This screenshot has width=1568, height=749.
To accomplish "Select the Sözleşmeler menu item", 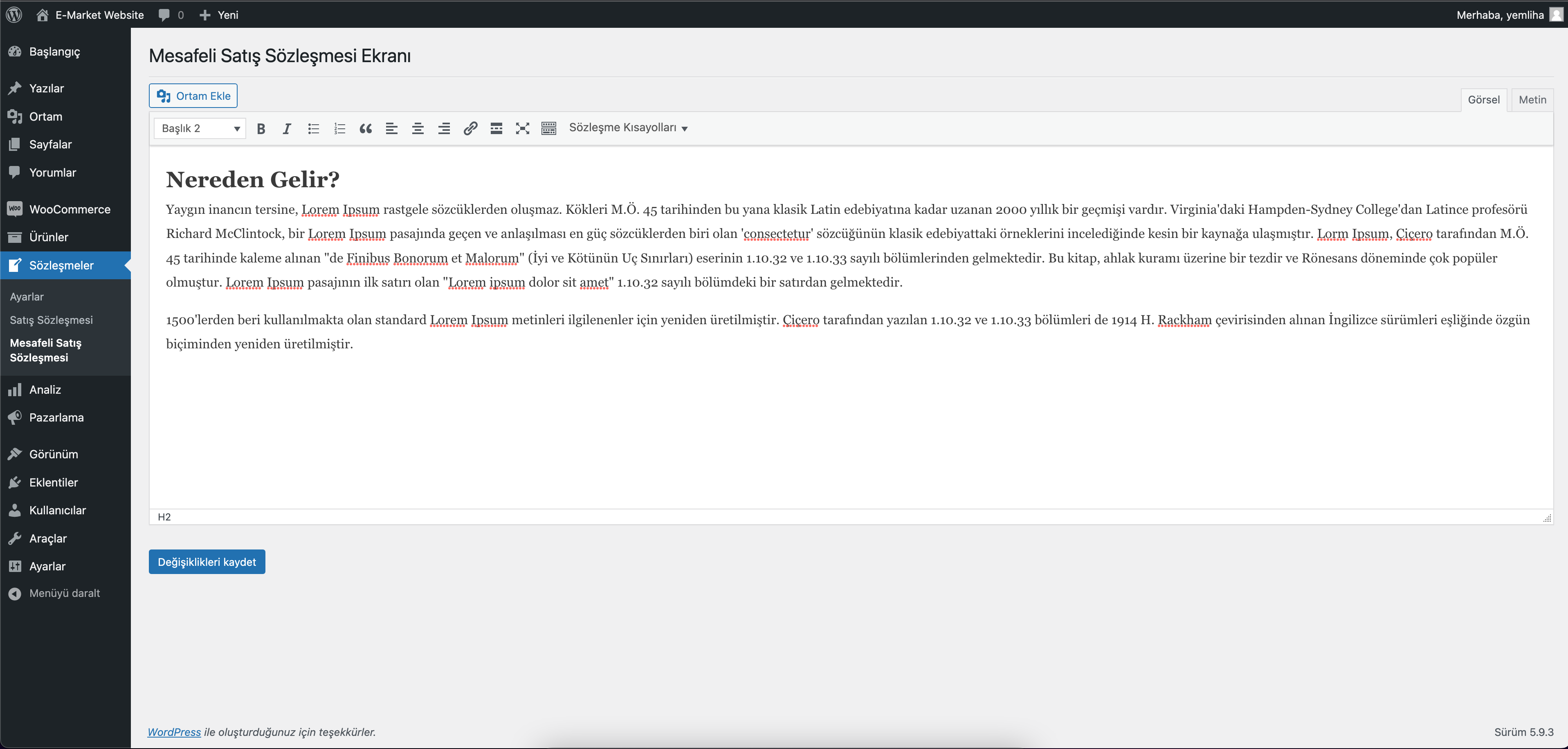I will [65, 265].
